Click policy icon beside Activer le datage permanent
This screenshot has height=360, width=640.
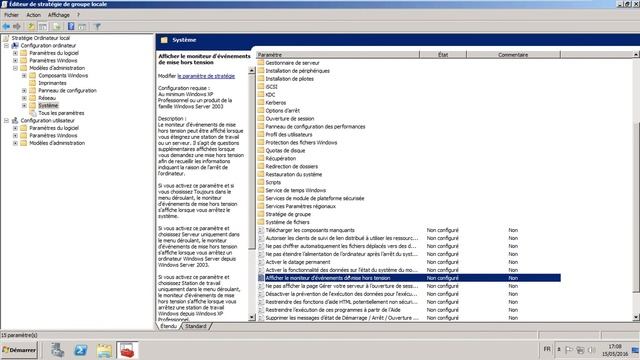coord(261,262)
